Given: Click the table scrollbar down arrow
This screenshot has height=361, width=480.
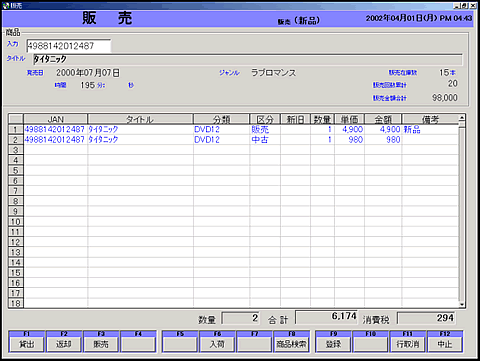Looking at the screenshot, I should (x=462, y=304).
